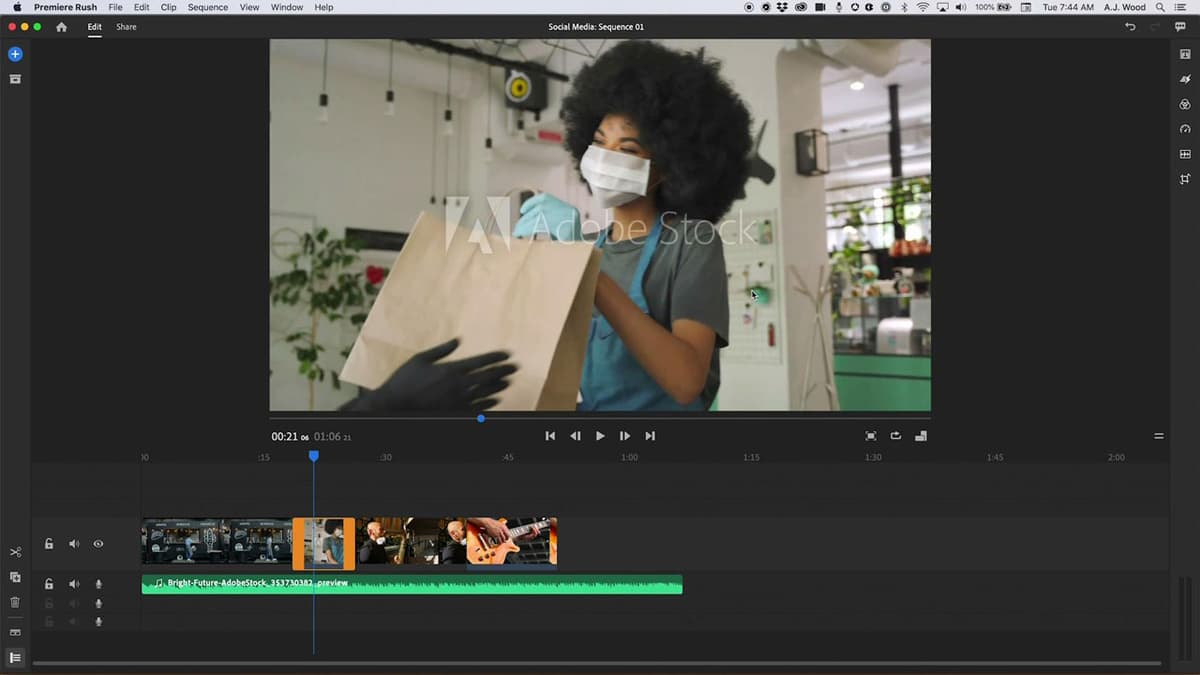Duplicate the selected clip
Image resolution: width=1200 pixels, height=675 pixels.
(x=15, y=578)
